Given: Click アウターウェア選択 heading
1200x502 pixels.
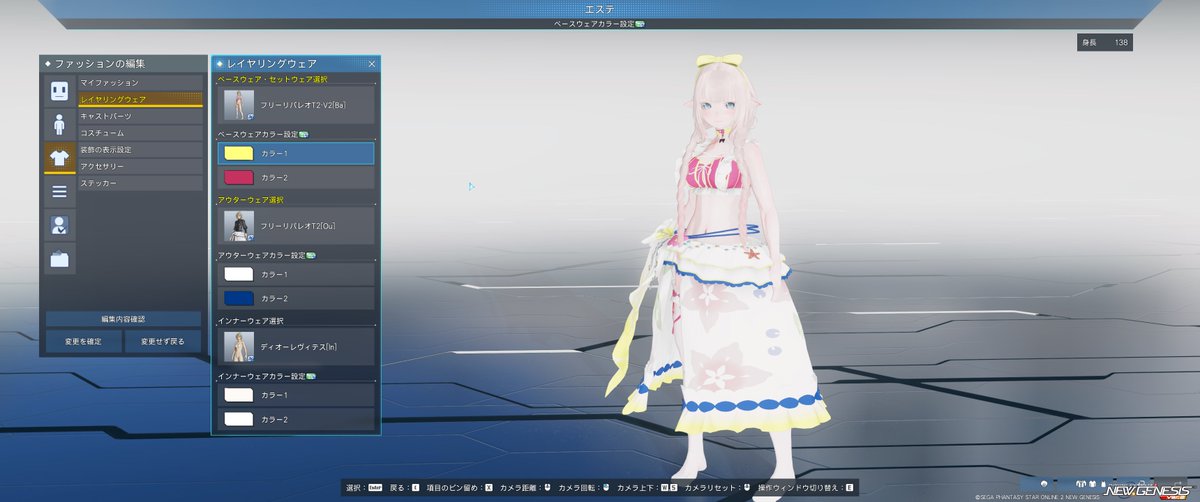Looking at the screenshot, I should tap(250, 200).
